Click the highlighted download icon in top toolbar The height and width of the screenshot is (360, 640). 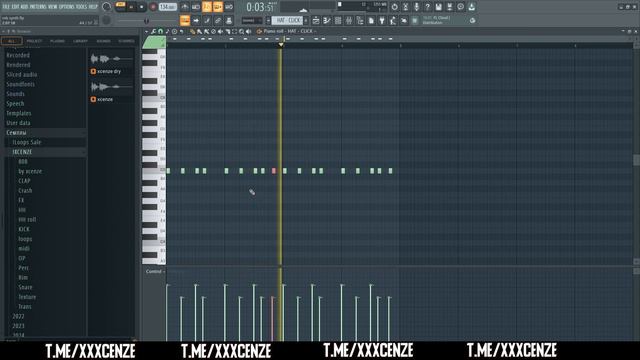tap(471, 7)
